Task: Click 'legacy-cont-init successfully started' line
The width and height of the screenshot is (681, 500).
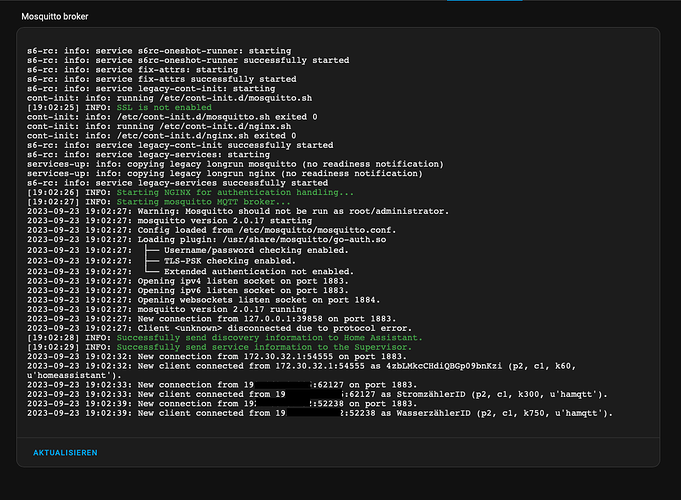Action: (180, 145)
